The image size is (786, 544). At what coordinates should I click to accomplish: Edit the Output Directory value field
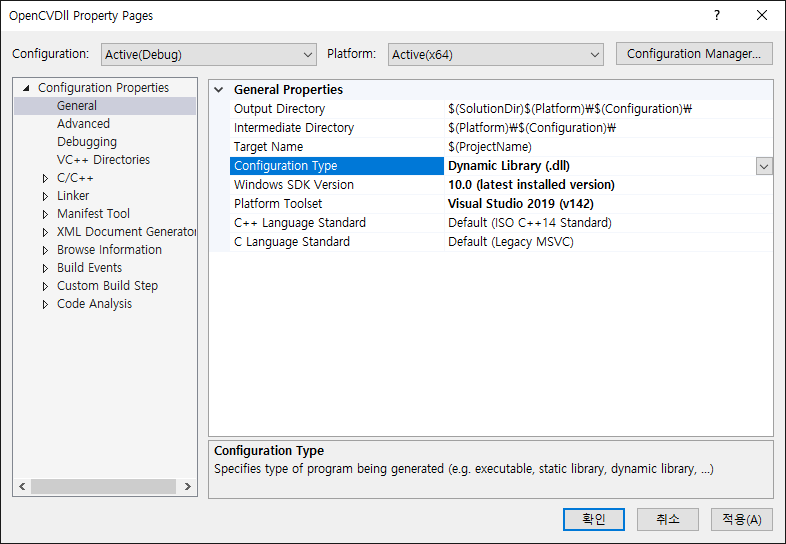tap(608, 109)
